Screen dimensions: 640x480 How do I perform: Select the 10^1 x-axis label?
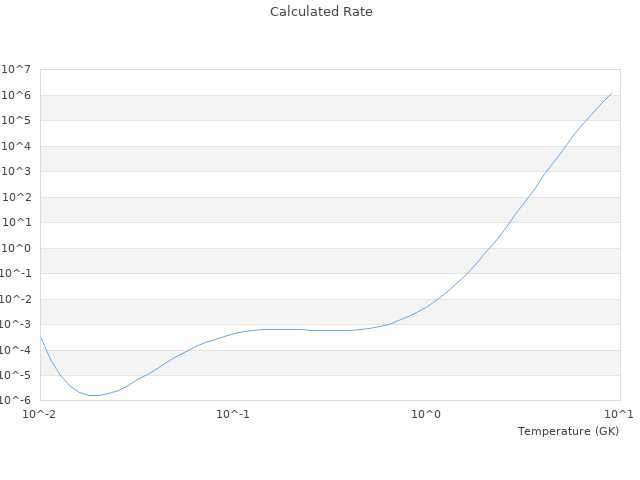tap(619, 414)
